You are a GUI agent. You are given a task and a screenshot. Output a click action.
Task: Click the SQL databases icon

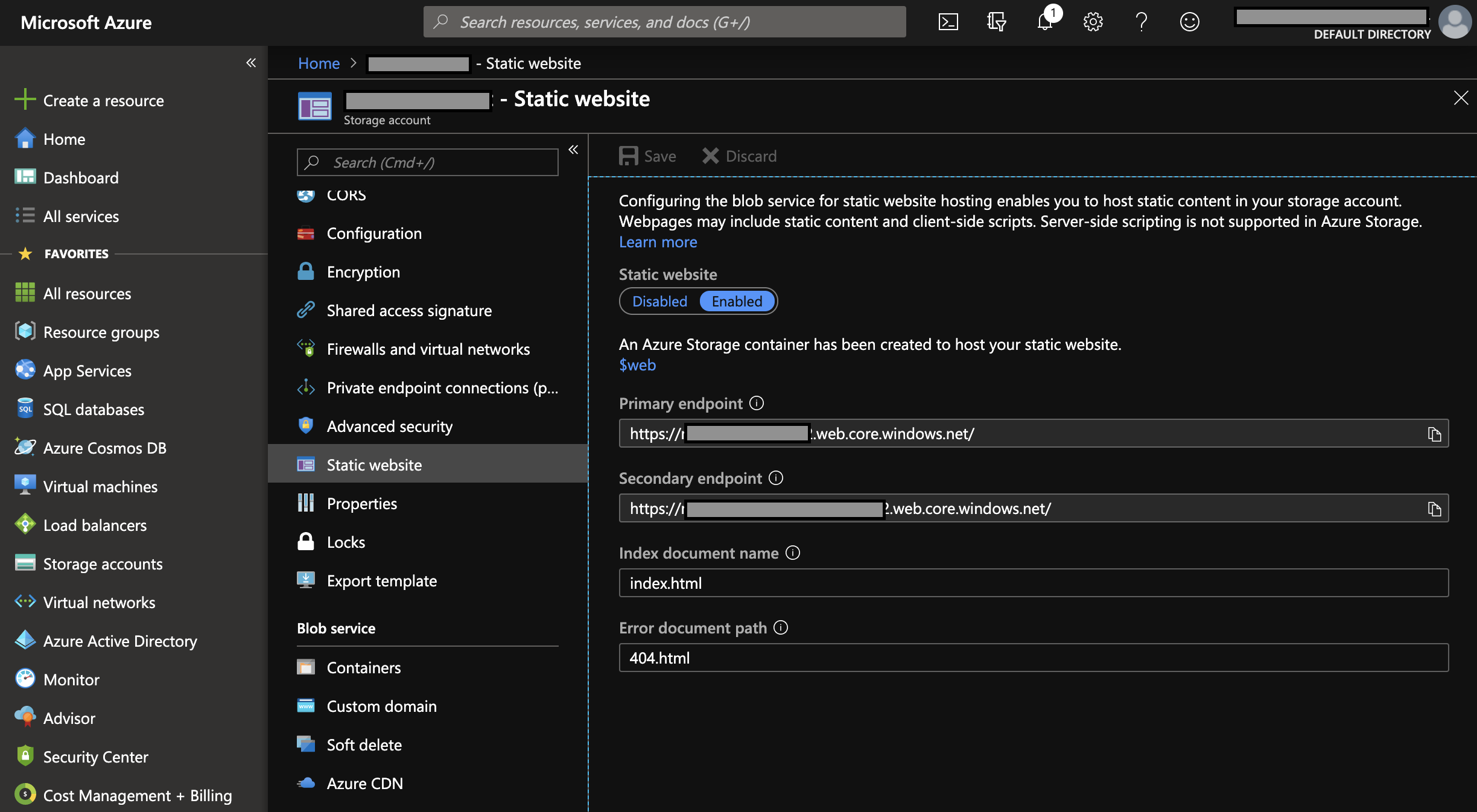coord(25,408)
